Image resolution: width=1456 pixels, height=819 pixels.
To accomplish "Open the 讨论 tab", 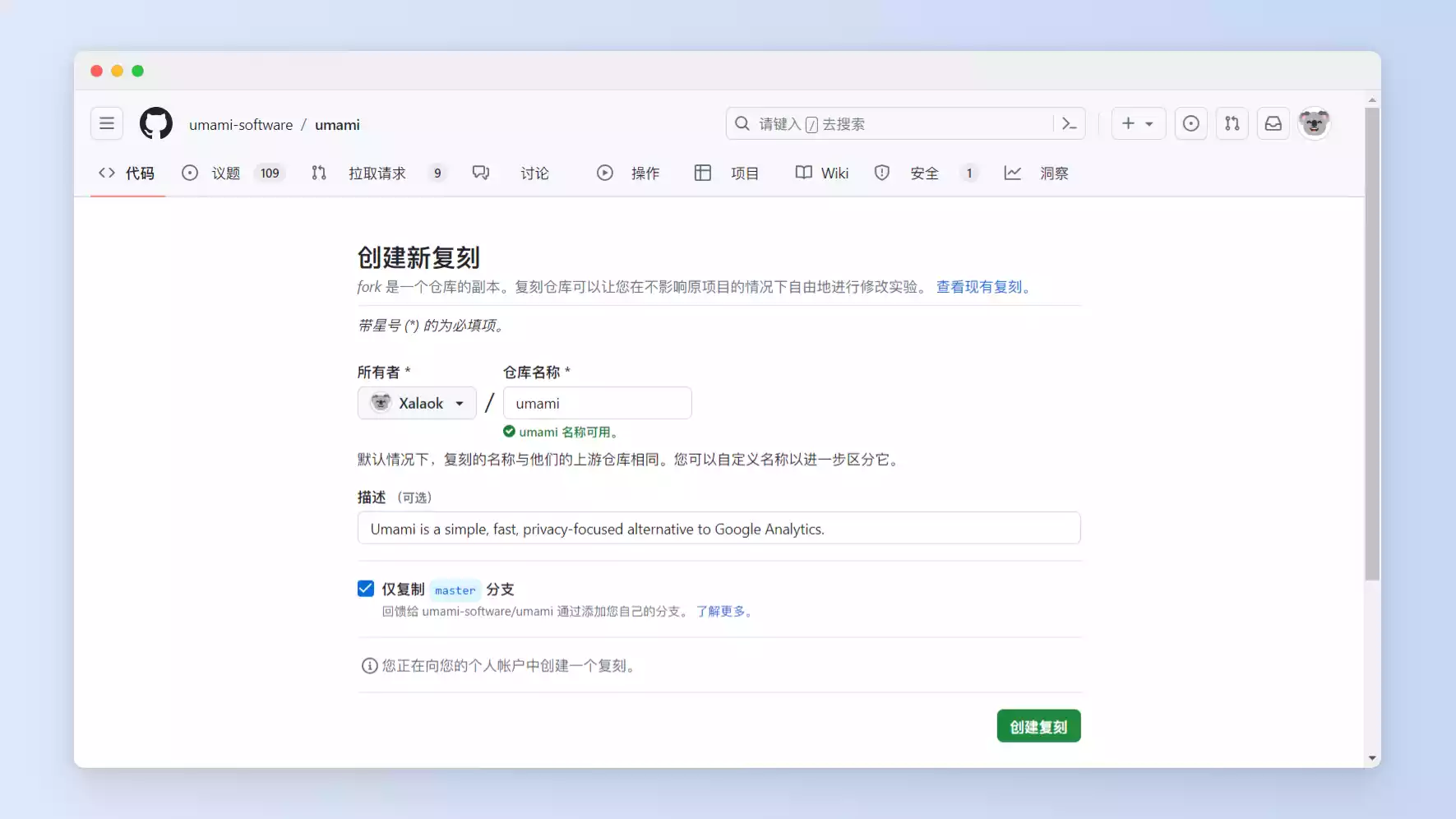I will pyautogui.click(x=511, y=173).
